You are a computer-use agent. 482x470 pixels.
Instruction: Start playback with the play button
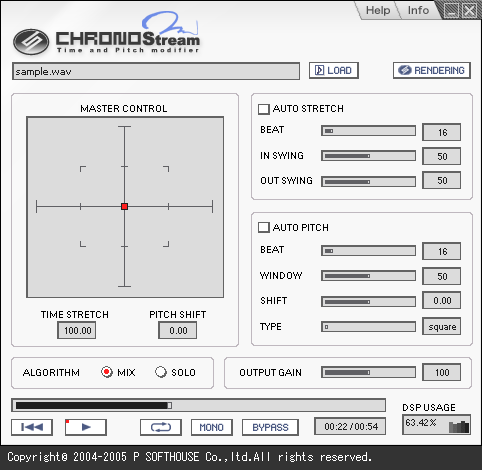[86, 427]
